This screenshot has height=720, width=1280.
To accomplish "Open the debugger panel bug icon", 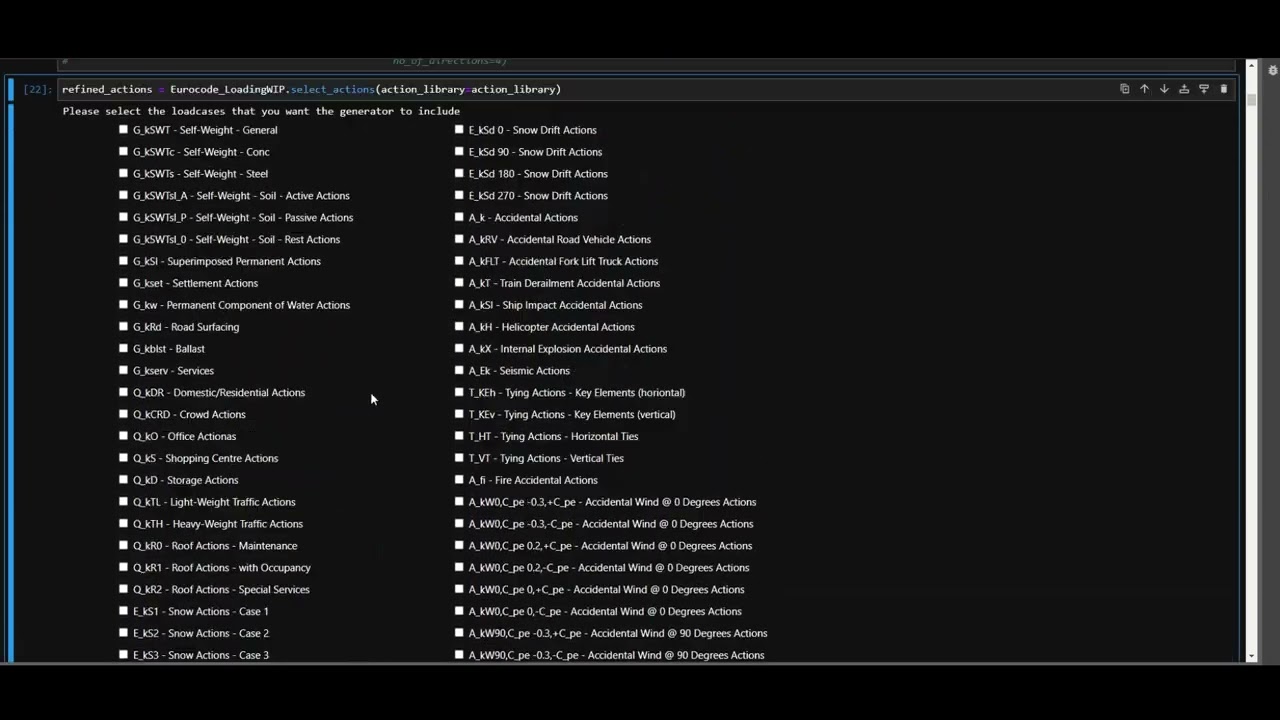I will pyautogui.click(x=1272, y=70).
